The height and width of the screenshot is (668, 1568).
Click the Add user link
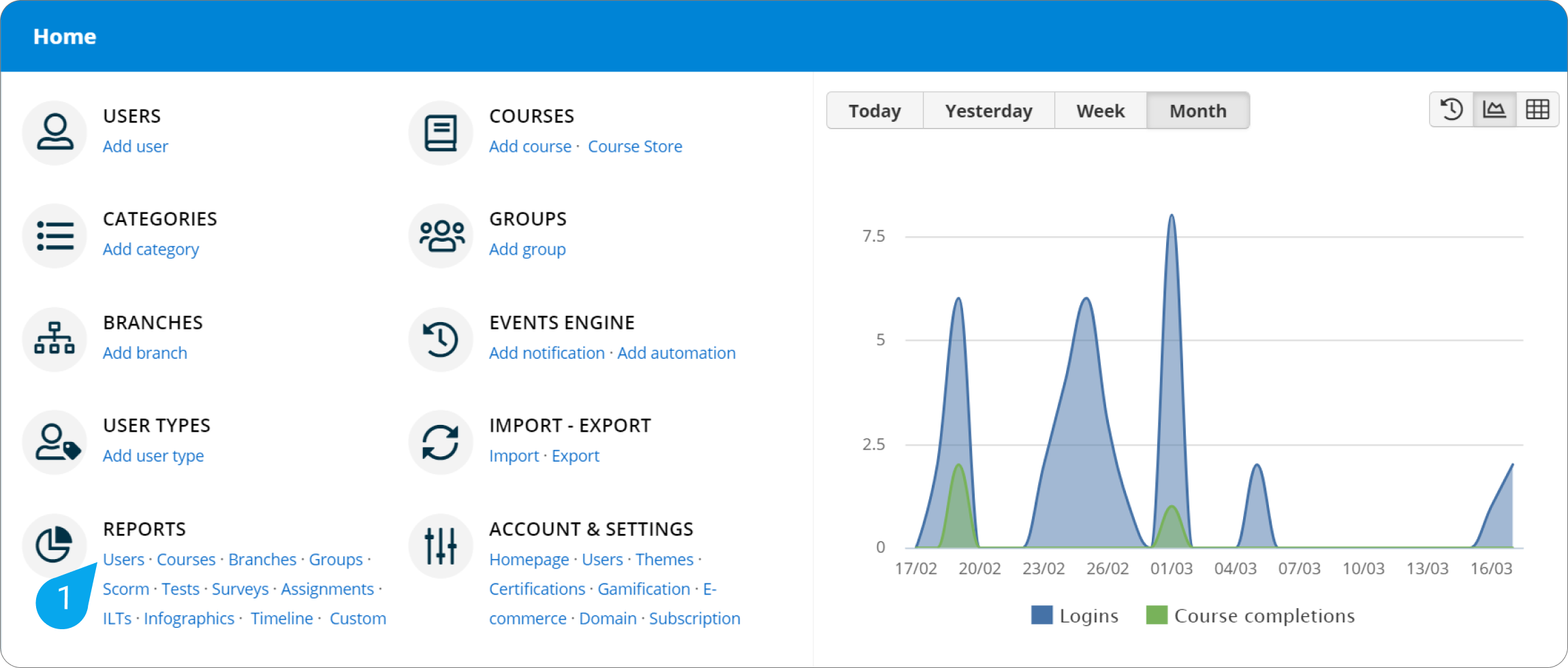pos(136,146)
